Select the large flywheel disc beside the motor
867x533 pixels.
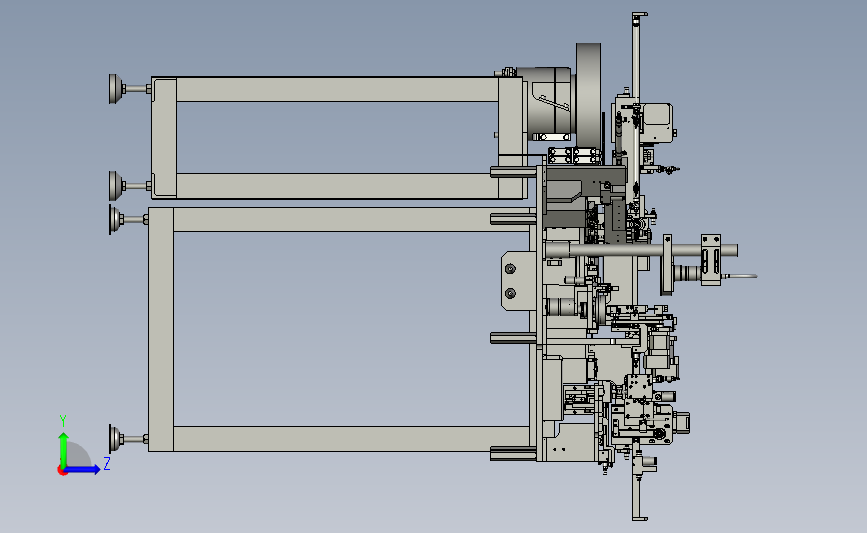[x=588, y=95]
